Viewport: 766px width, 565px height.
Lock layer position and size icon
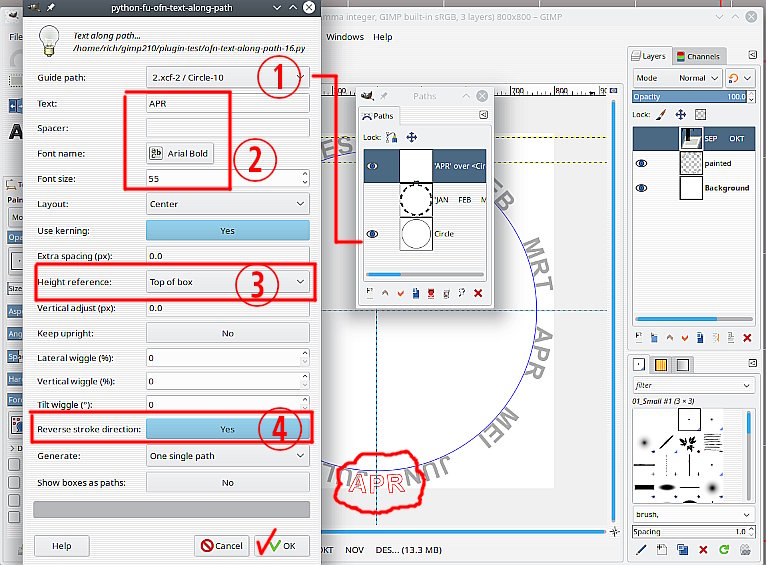[x=681, y=115]
